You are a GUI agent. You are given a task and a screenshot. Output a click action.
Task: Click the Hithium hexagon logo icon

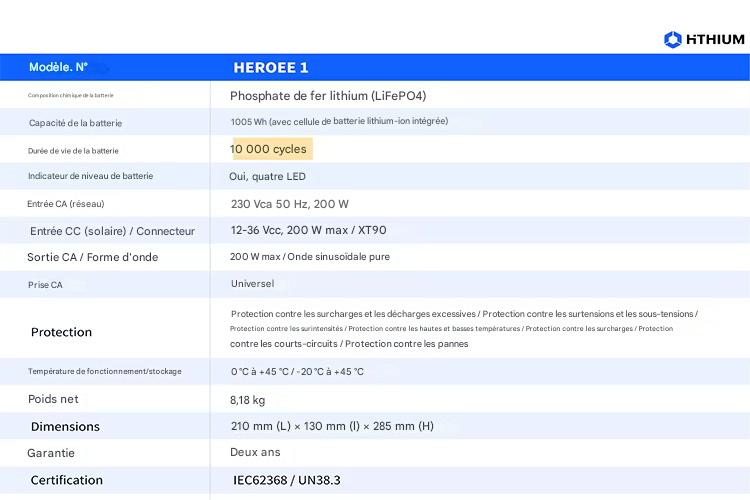pos(673,39)
